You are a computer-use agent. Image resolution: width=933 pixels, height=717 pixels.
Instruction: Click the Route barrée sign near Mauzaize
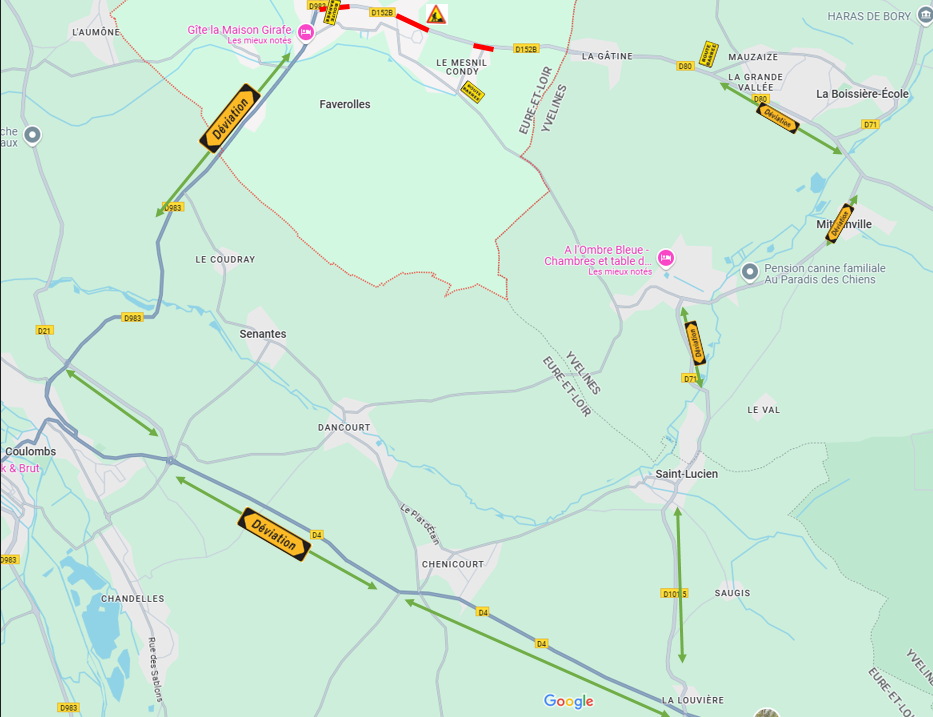coord(708,54)
